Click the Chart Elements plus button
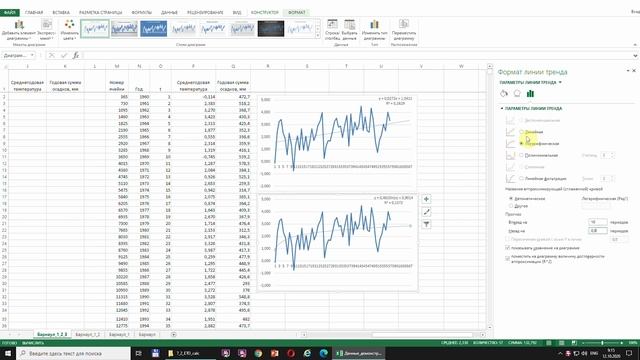Viewport: 640px width, 360px height. pyautogui.click(x=426, y=199)
